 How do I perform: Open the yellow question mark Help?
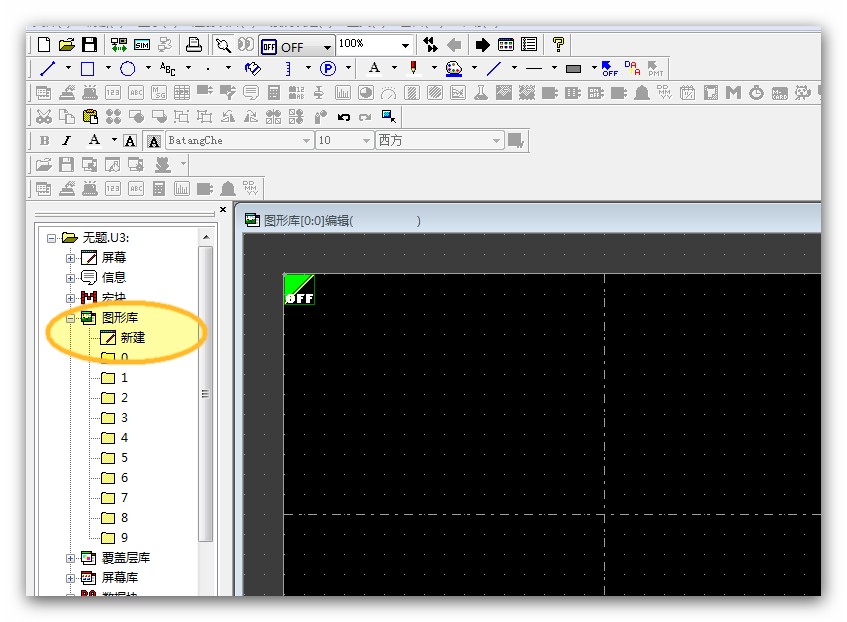tap(558, 45)
